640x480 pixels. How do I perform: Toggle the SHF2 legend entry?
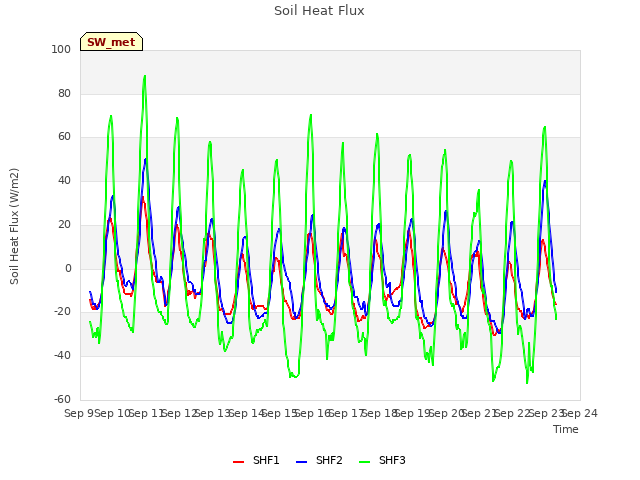(x=319, y=460)
